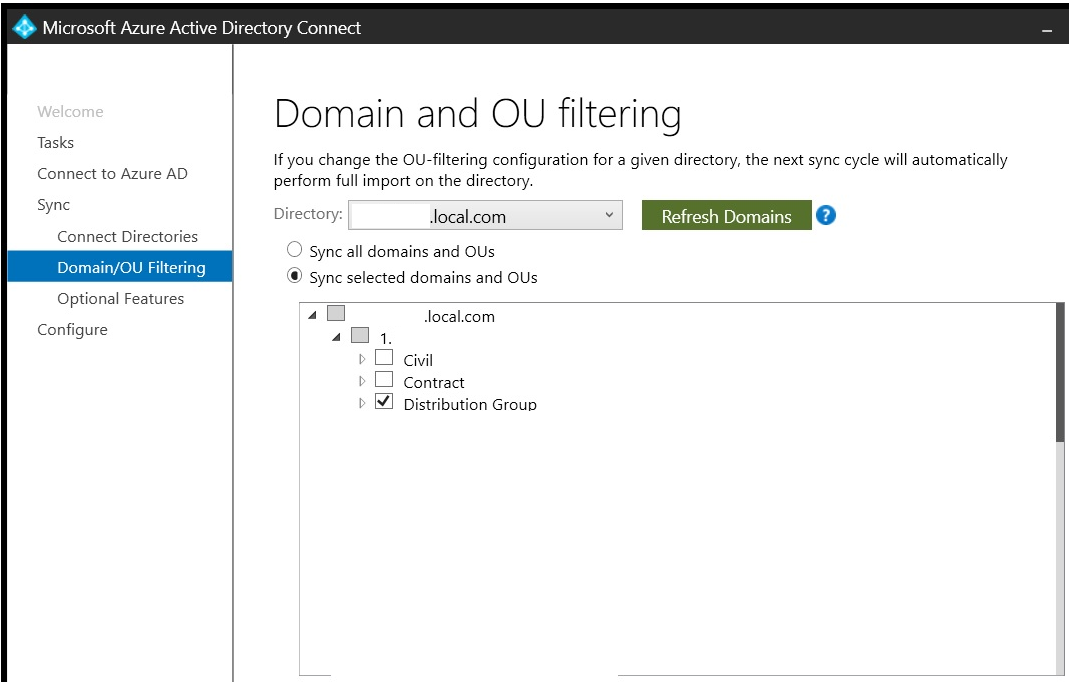Minimize the Azure AD Connect window
The image size is (1069, 682).
pos(1047,30)
